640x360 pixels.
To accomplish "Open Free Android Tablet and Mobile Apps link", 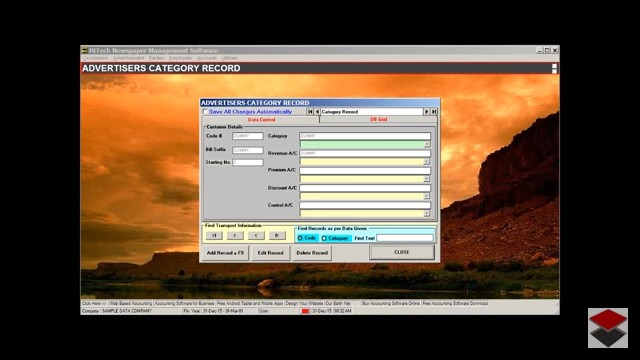I will point(250,303).
